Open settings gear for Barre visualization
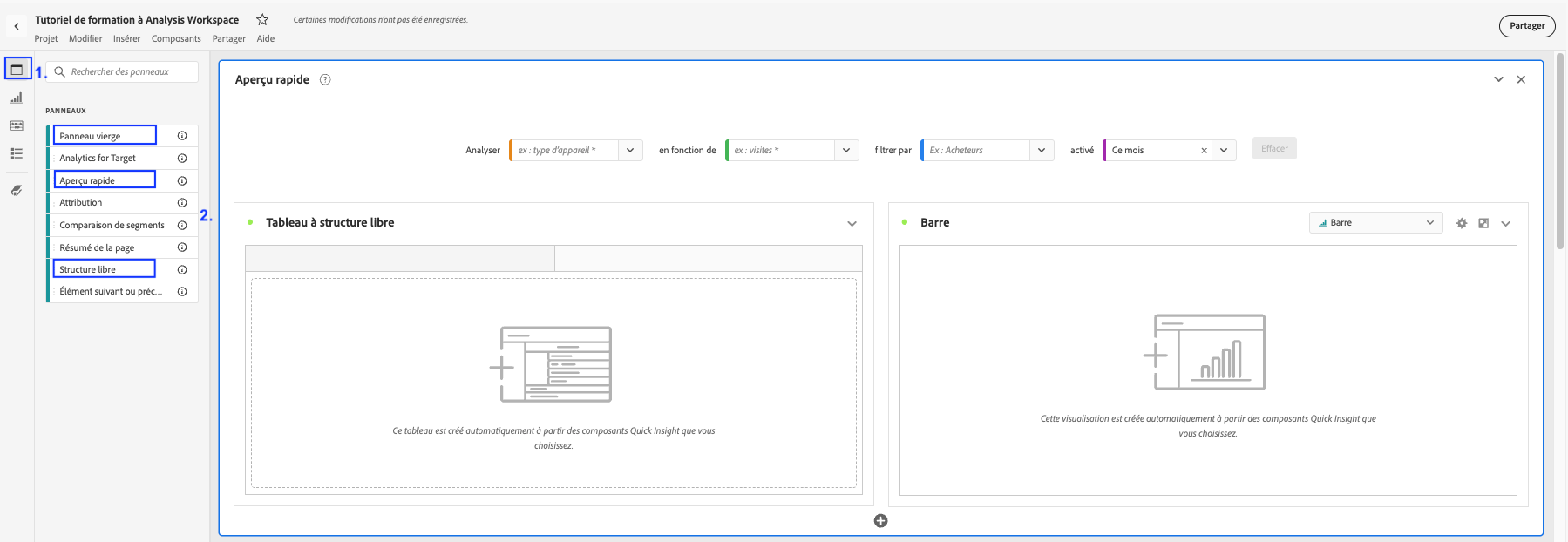Screen dimensions: 1568x542 [1462, 223]
